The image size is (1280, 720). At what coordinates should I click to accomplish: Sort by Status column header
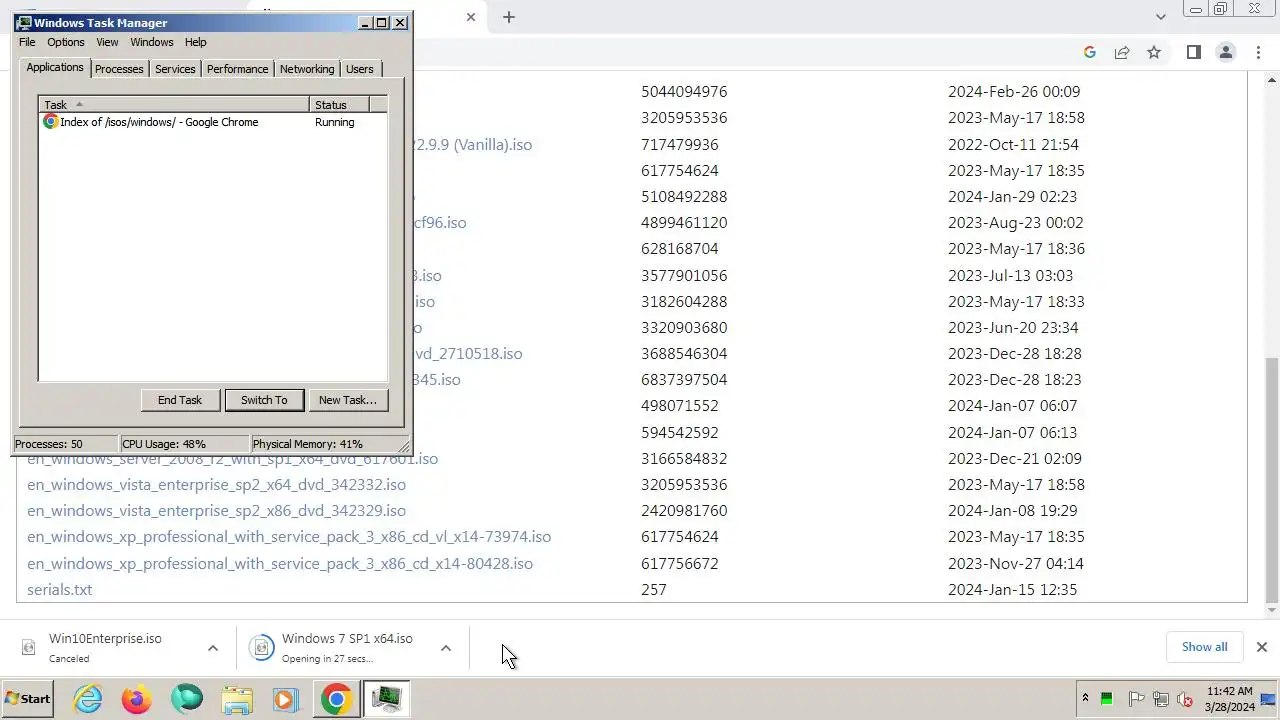(x=339, y=105)
